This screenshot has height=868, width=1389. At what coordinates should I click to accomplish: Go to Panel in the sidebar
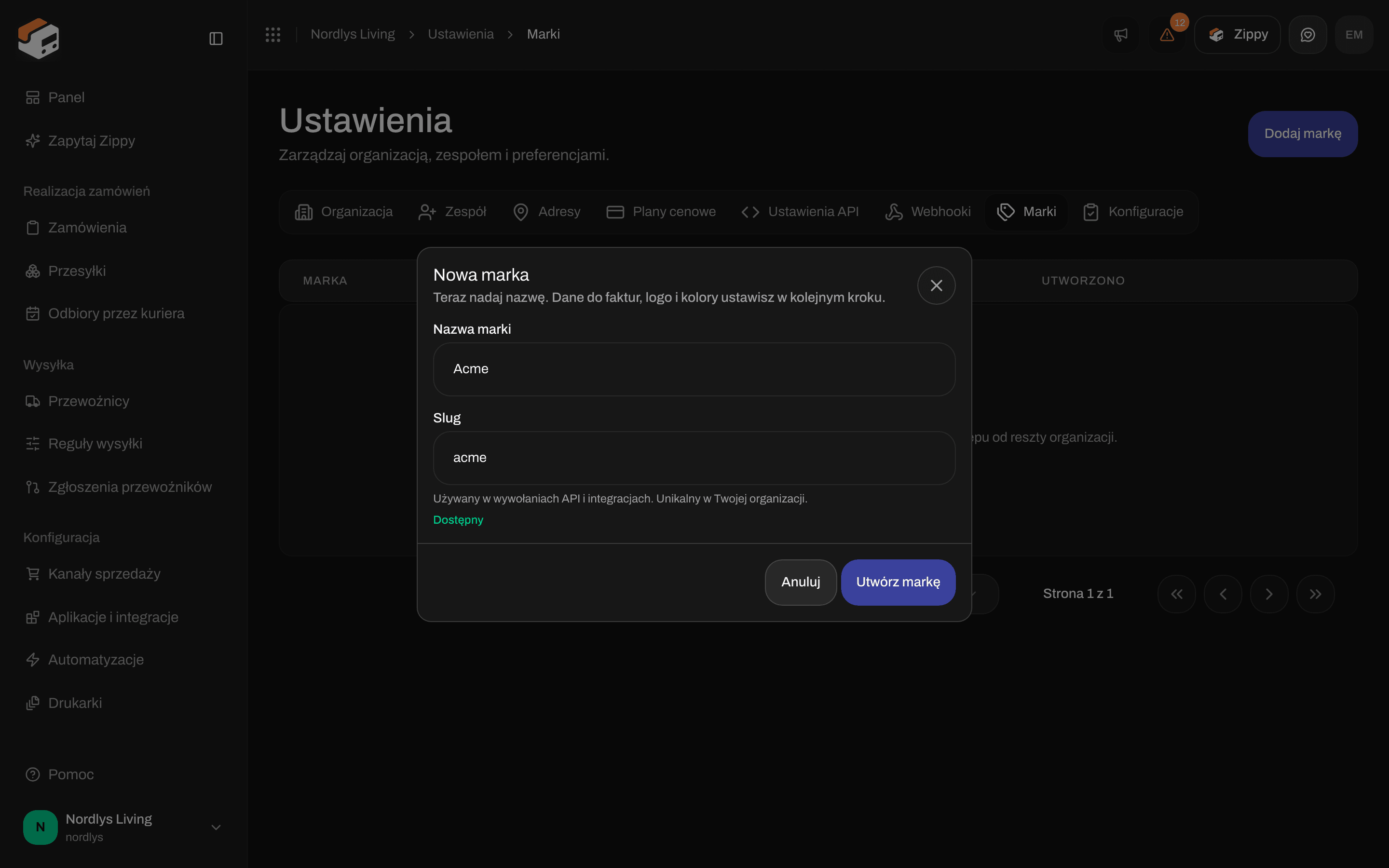[124, 97]
